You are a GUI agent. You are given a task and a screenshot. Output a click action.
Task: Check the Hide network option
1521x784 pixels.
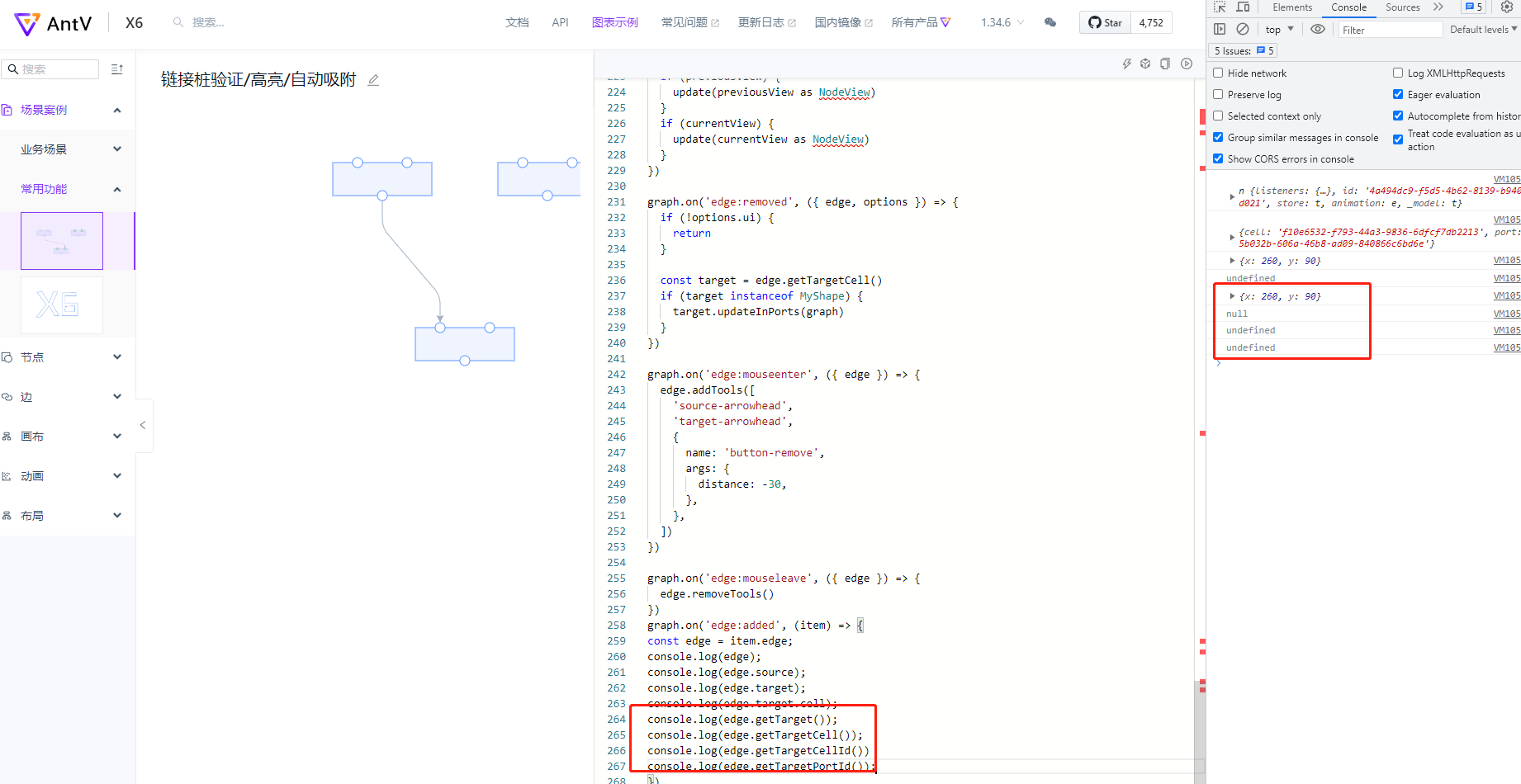click(x=1218, y=73)
